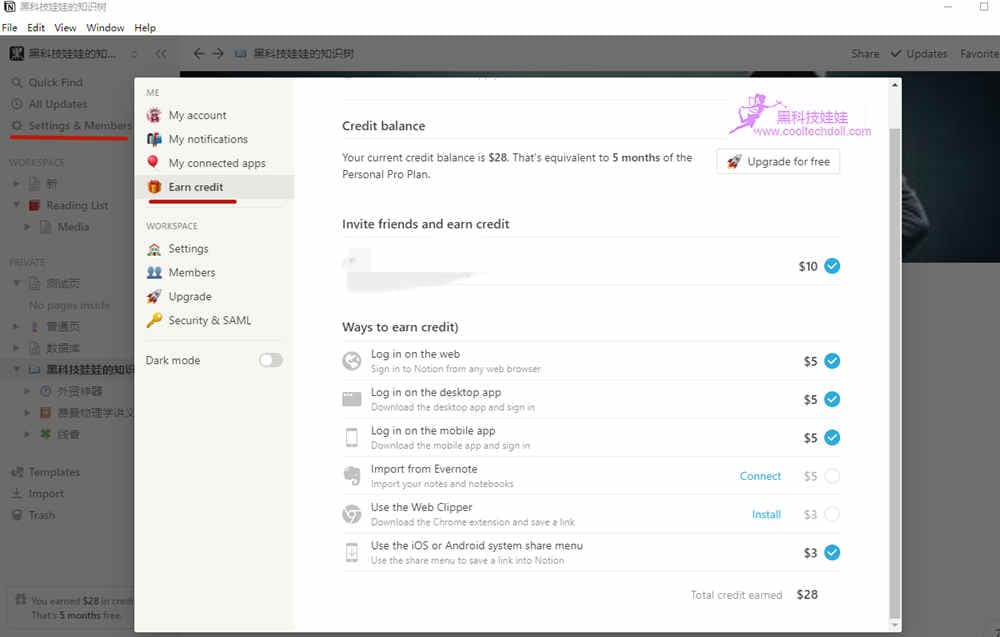
Task: Click Install link for Web Clipper
Action: (x=766, y=515)
